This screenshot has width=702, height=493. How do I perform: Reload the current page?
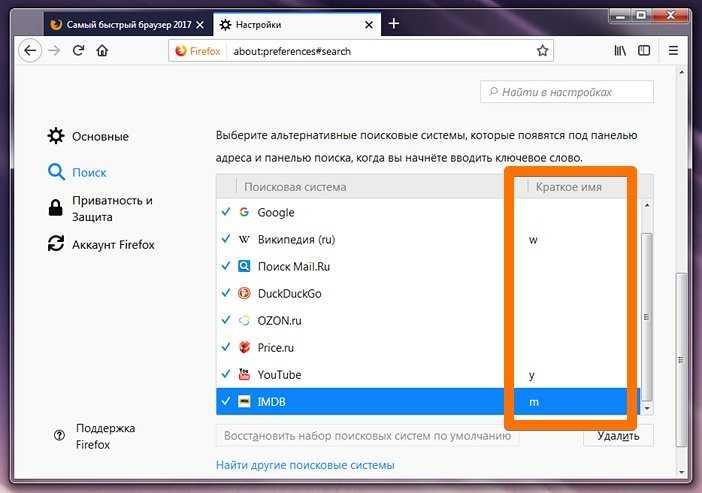78,50
